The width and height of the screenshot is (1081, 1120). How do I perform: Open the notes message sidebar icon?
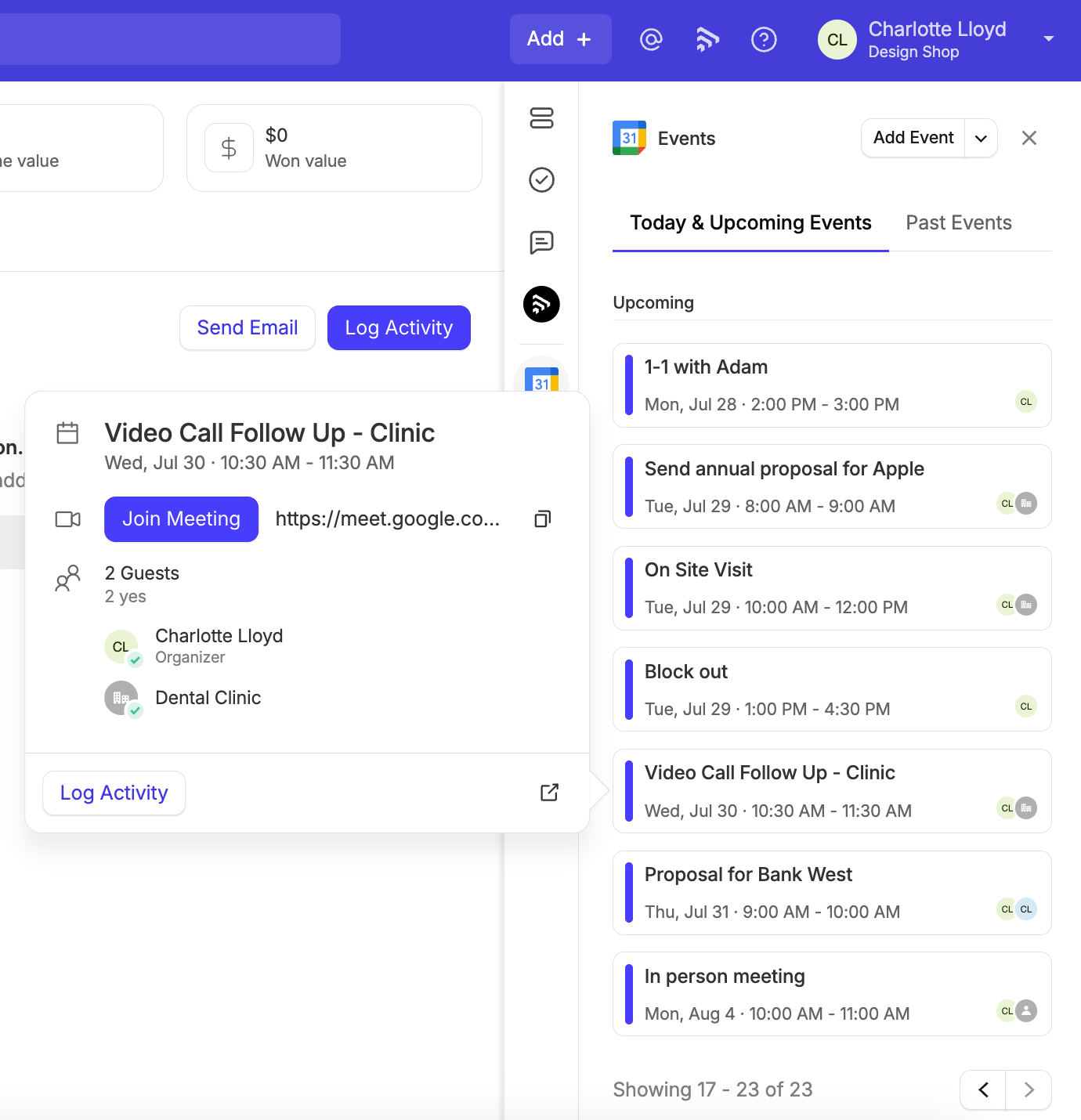click(541, 242)
